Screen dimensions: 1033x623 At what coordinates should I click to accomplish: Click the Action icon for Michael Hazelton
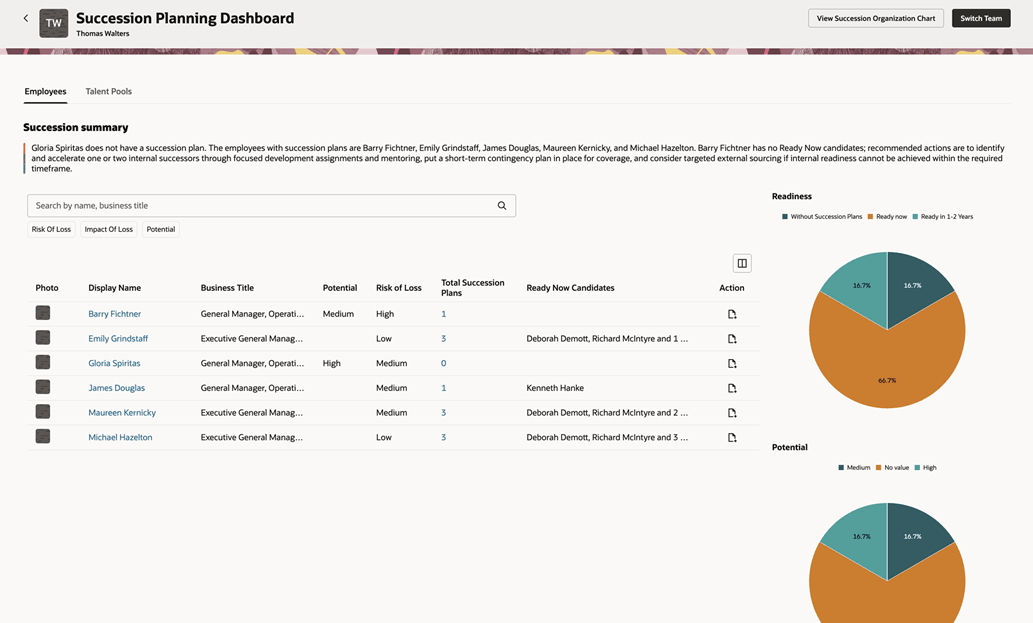coord(731,437)
